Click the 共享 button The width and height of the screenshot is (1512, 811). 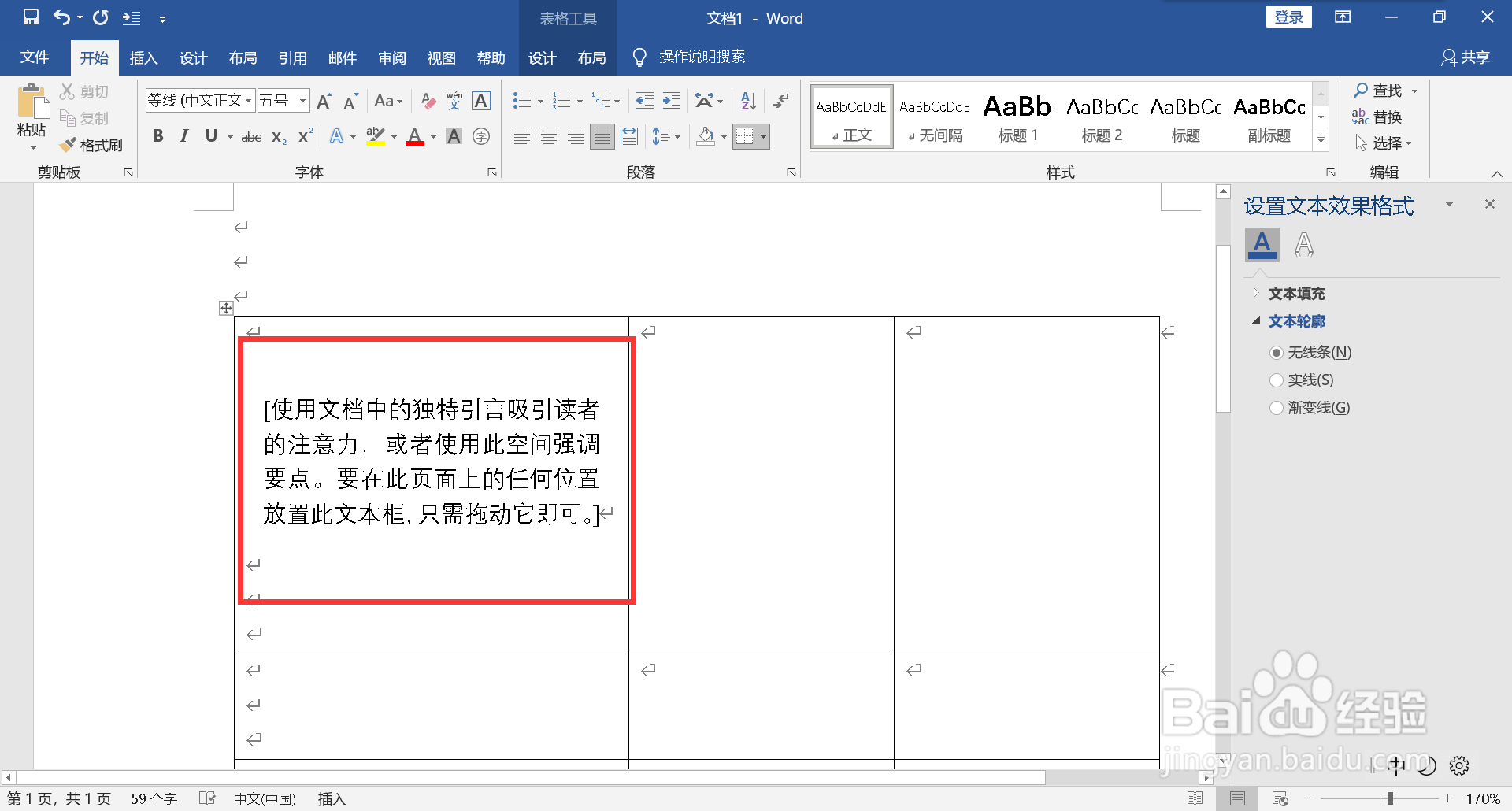coord(1465,57)
